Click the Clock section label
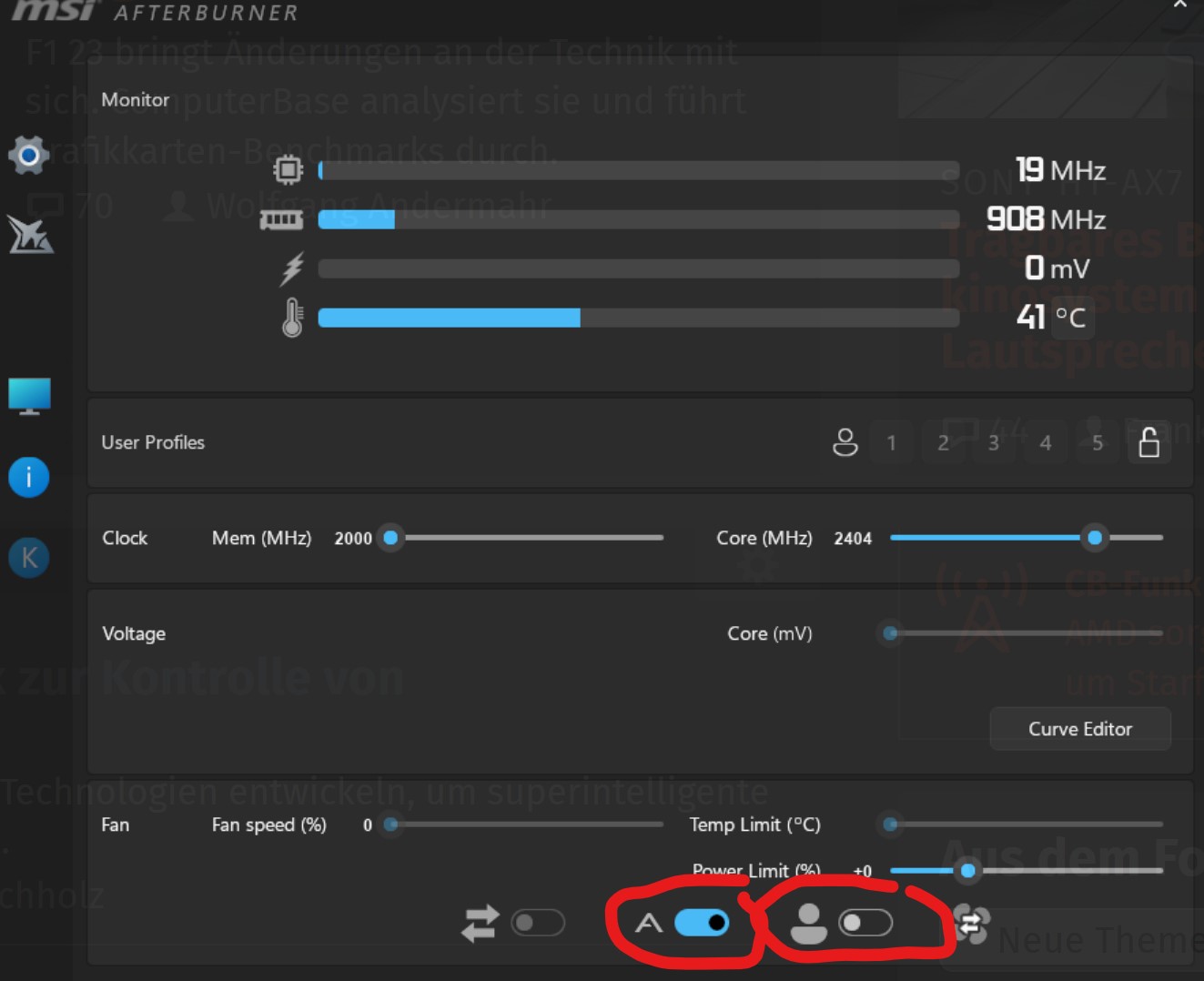 [125, 538]
